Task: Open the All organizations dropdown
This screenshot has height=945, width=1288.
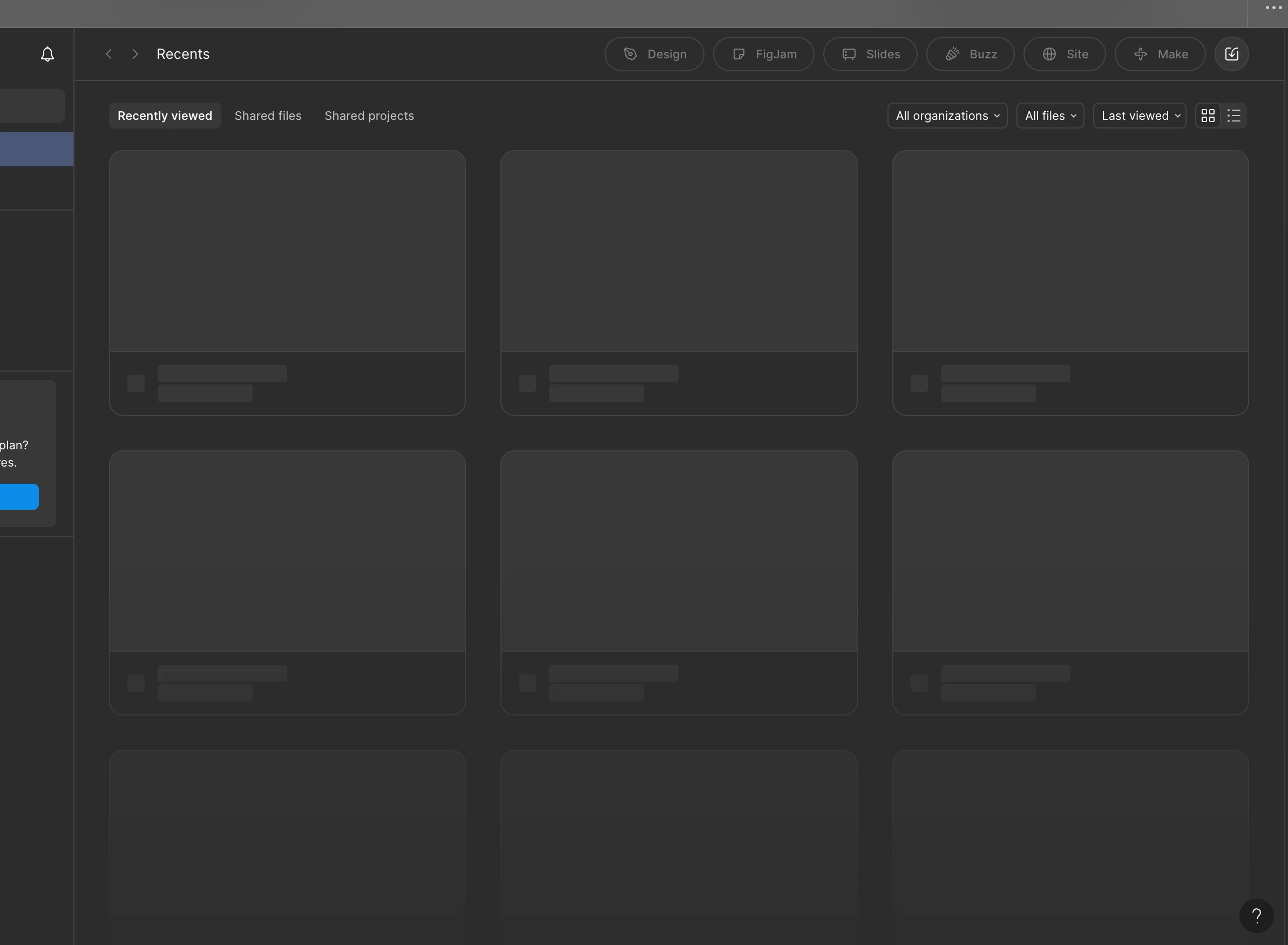Action: point(947,116)
